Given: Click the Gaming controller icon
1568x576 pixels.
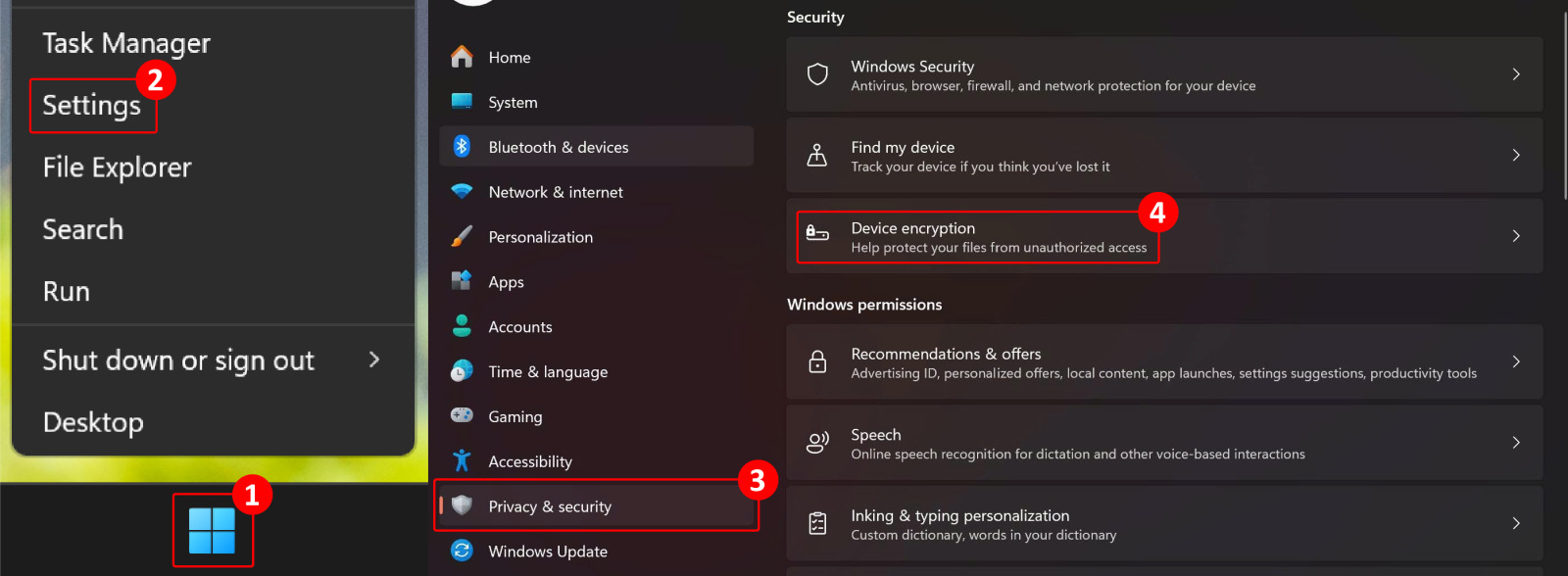Looking at the screenshot, I should coord(462,416).
